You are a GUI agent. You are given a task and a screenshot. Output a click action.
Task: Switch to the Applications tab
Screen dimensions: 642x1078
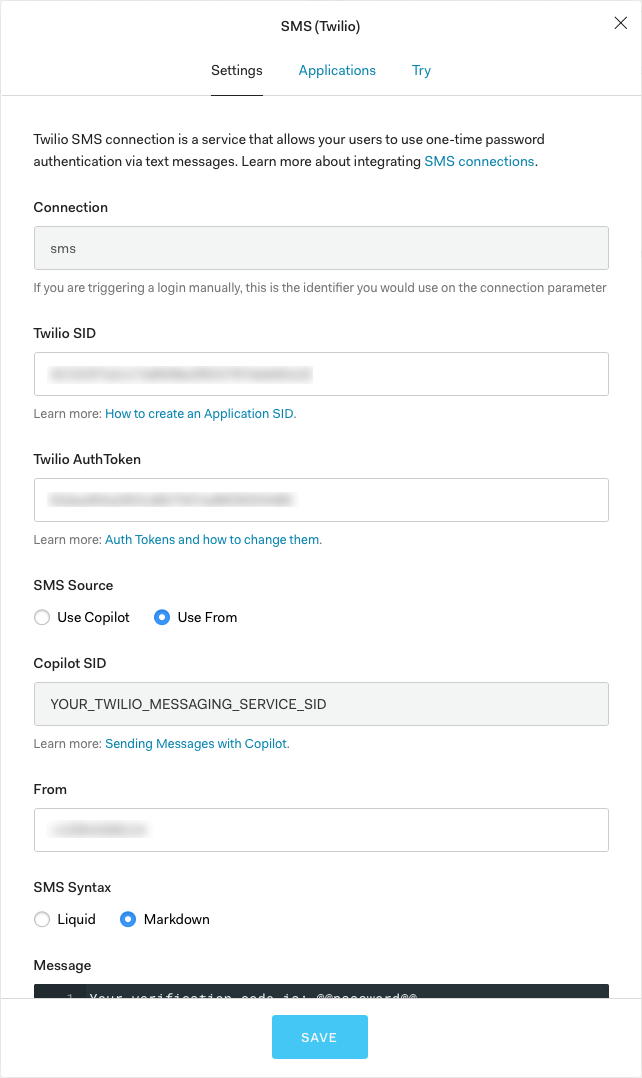pyautogui.click(x=337, y=70)
